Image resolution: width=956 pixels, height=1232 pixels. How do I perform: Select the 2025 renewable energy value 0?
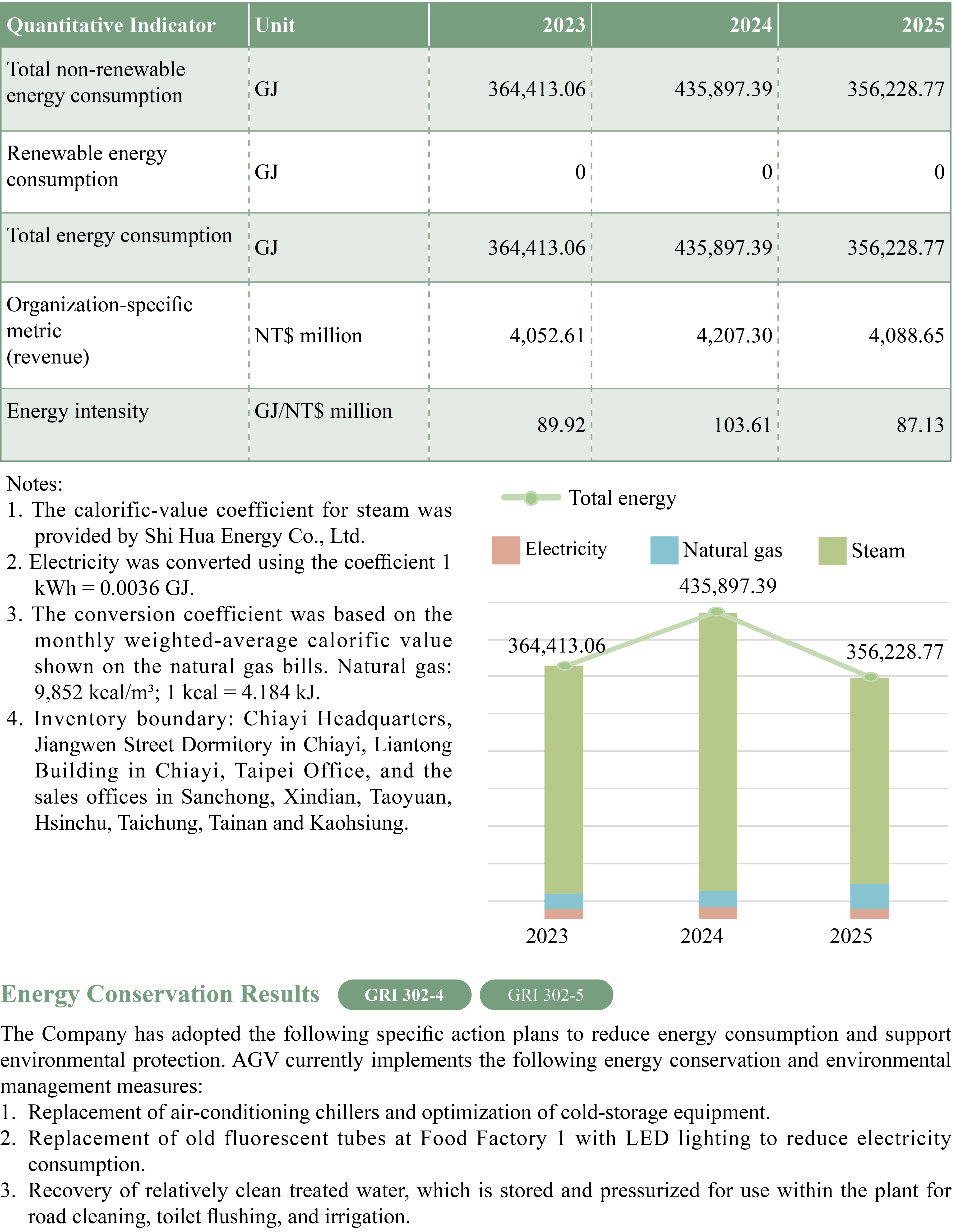click(x=939, y=172)
